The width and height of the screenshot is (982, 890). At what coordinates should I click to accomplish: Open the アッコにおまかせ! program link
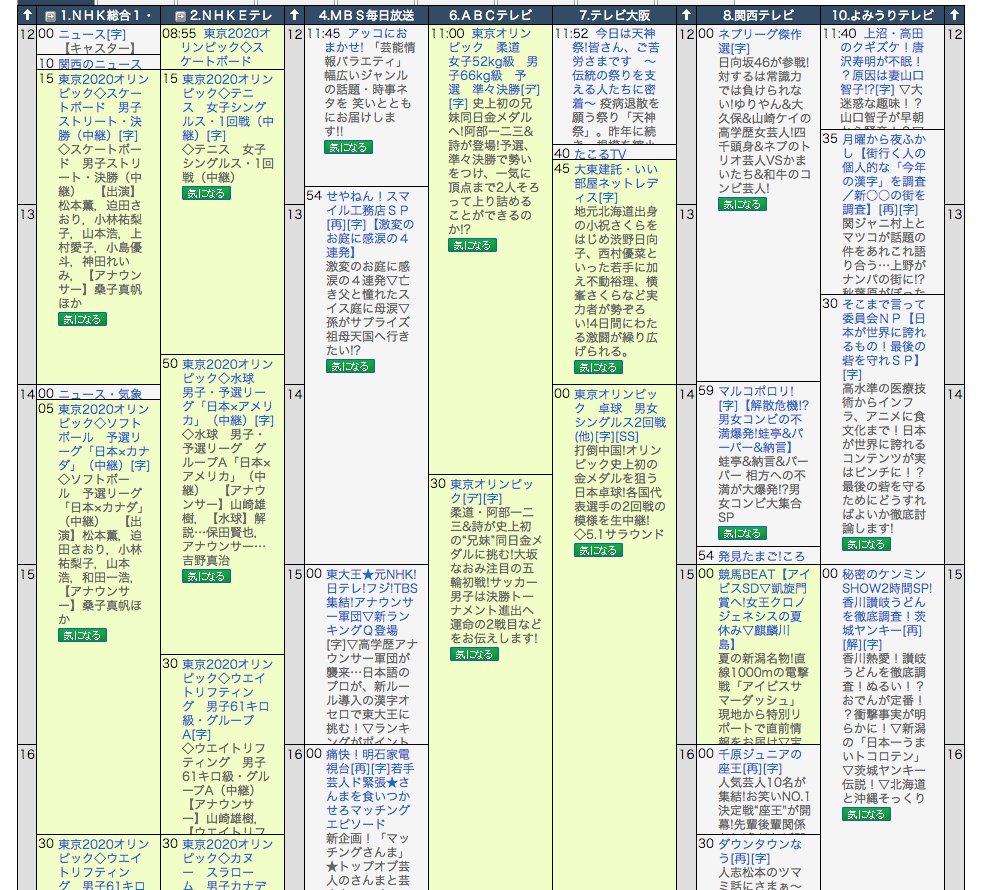point(367,40)
